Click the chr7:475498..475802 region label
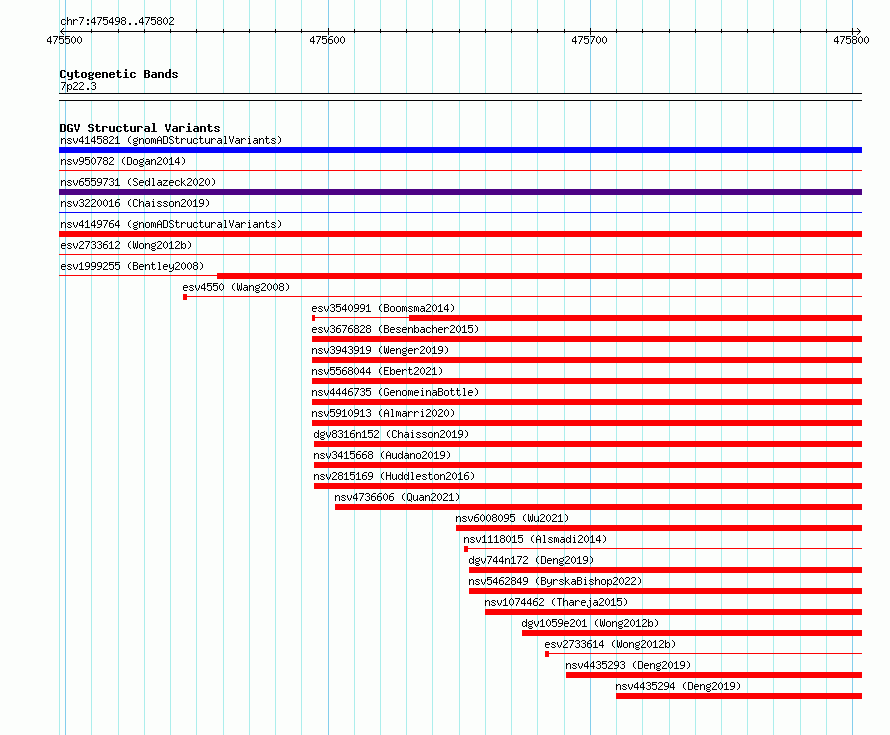The image size is (890, 735). click(117, 21)
